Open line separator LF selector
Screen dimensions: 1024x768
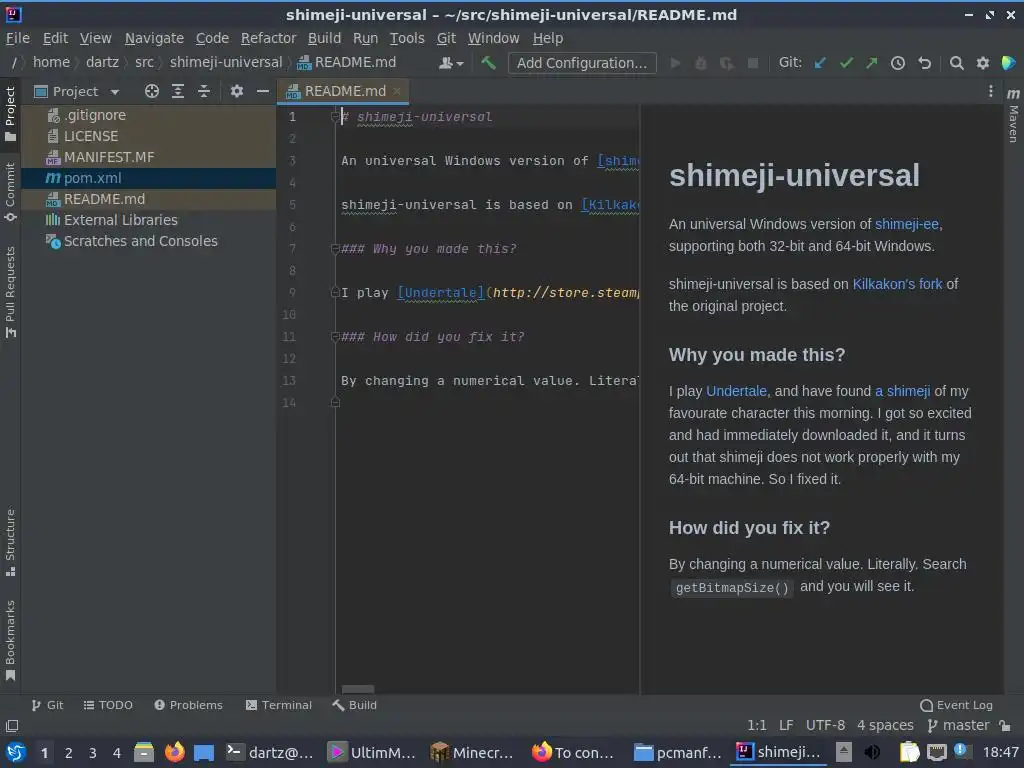click(786, 726)
